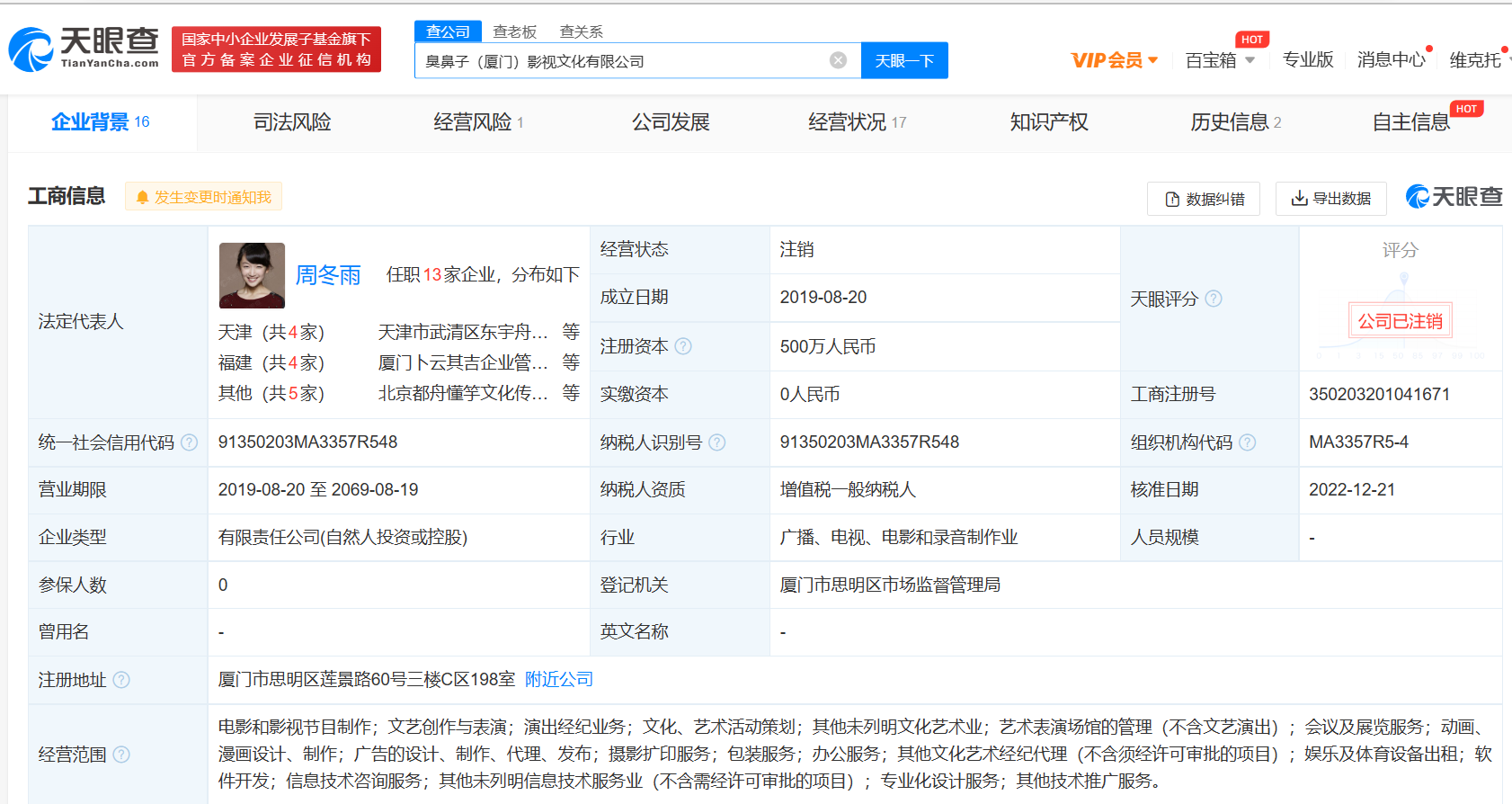The image size is (1512, 804).
Task: Click the 数据纠错 button
Action: click(x=1204, y=199)
